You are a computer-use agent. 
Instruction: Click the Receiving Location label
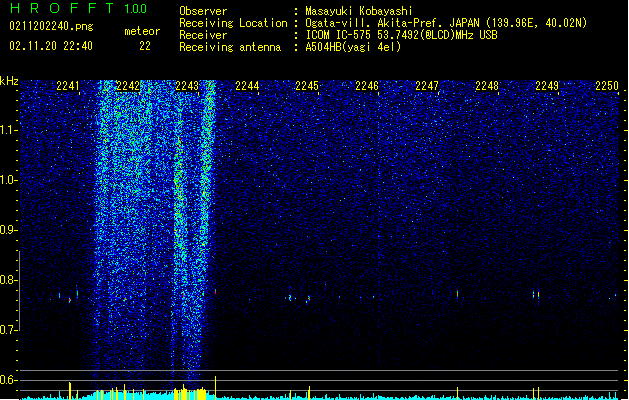click(233, 23)
